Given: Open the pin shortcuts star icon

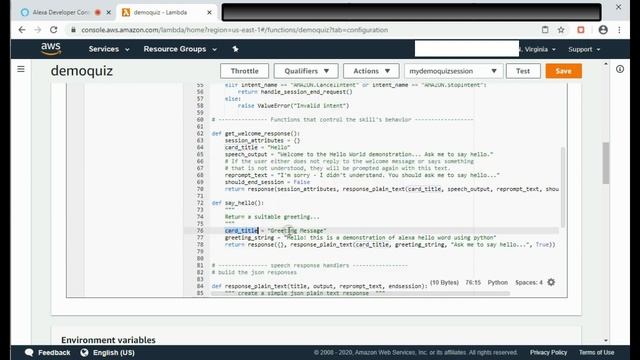Looking at the screenshot, I should coord(235,49).
